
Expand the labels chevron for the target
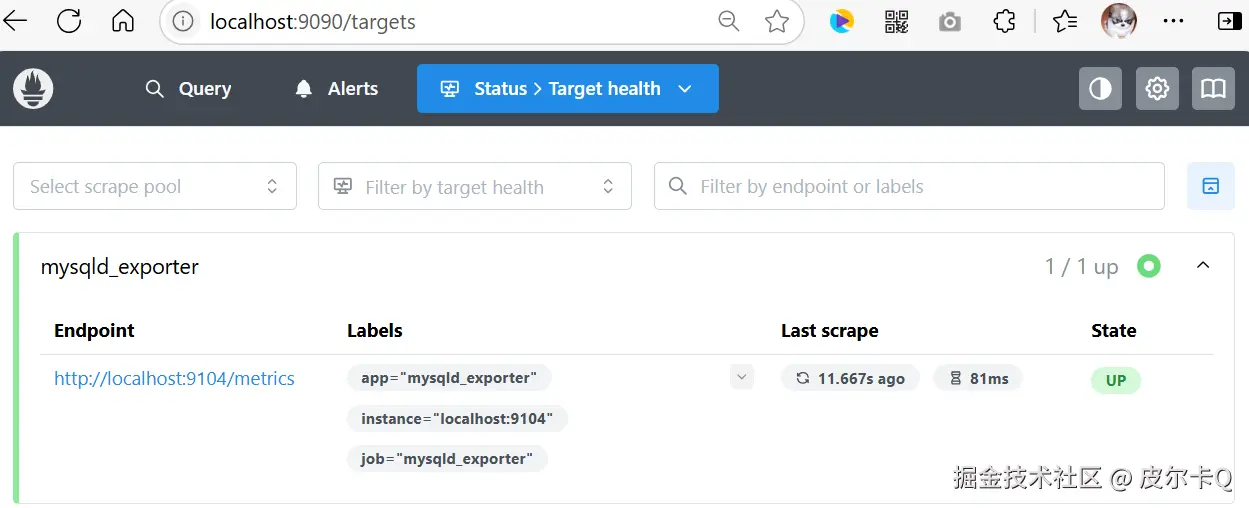[741, 377]
